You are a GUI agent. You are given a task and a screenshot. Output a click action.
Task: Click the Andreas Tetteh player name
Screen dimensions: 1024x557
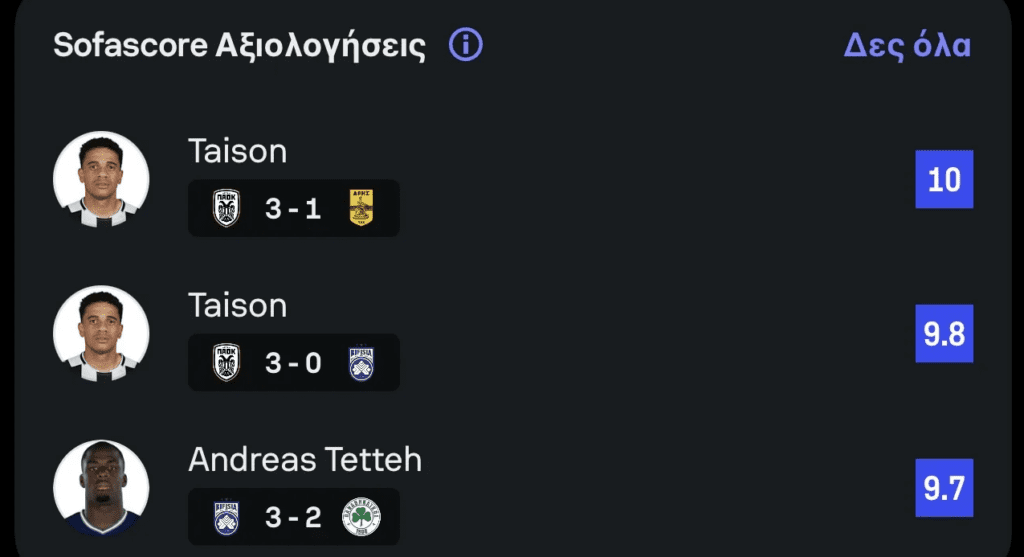click(305, 459)
